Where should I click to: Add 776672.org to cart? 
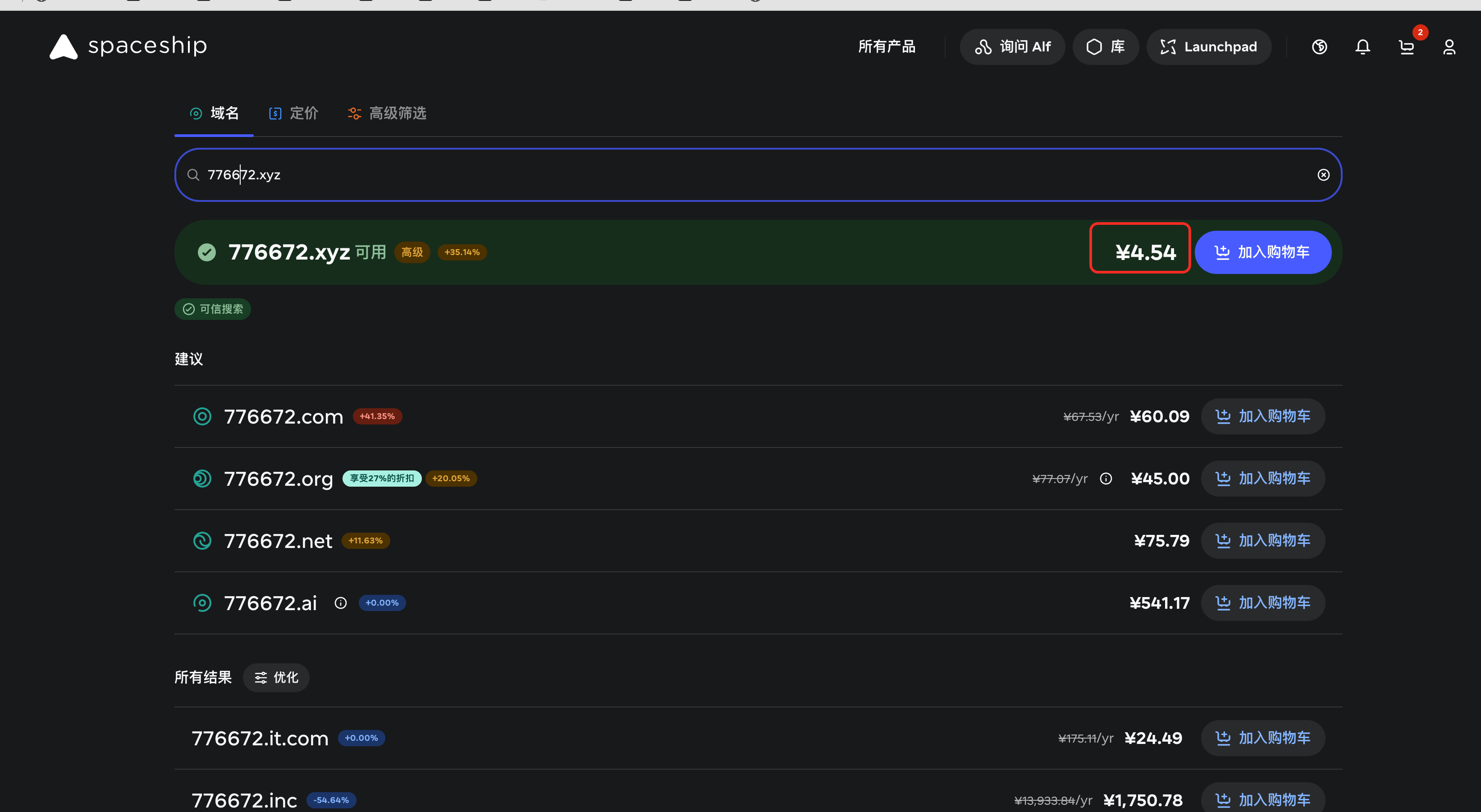coord(1263,479)
